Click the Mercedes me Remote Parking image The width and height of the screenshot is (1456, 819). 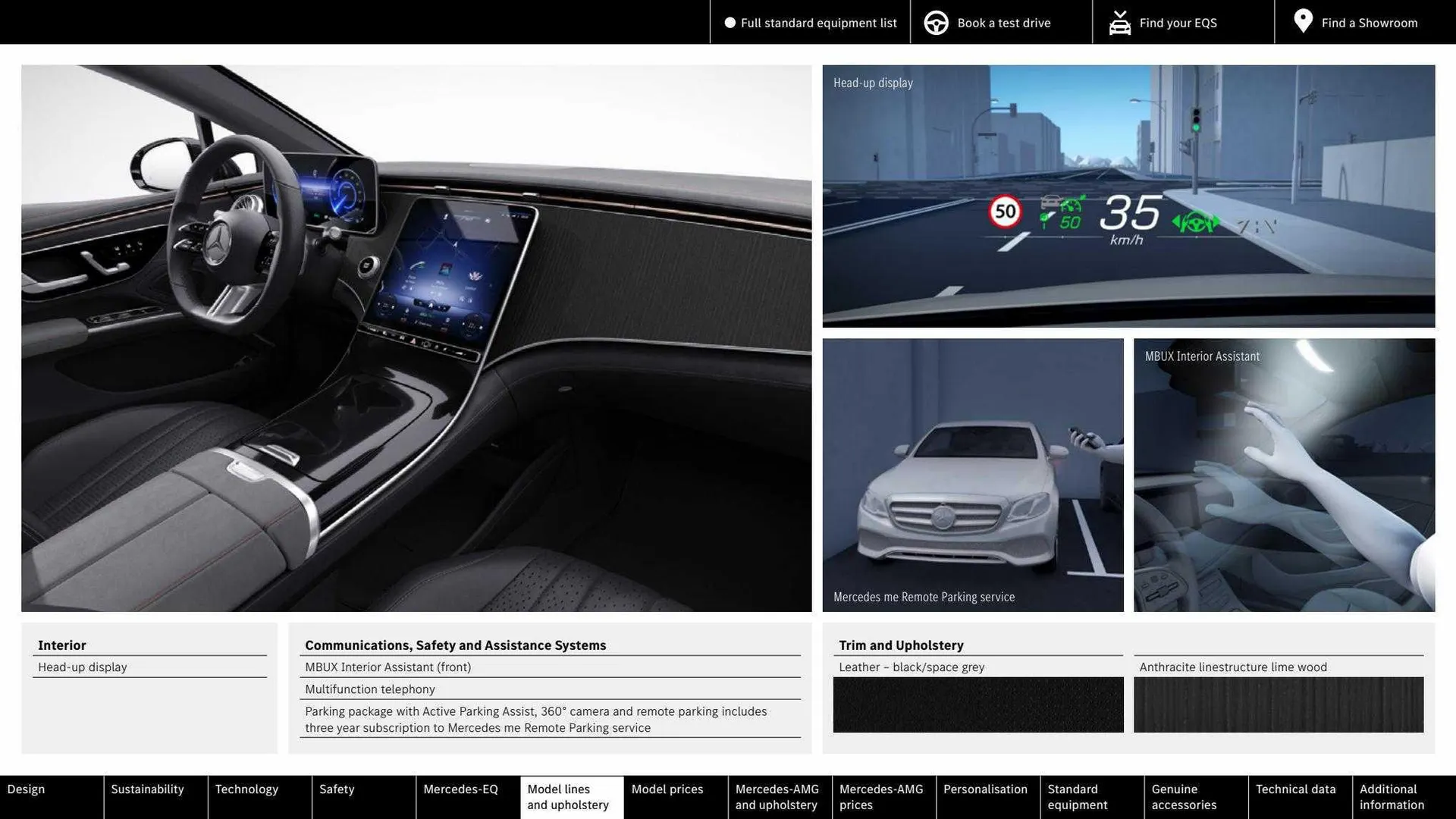(x=973, y=475)
